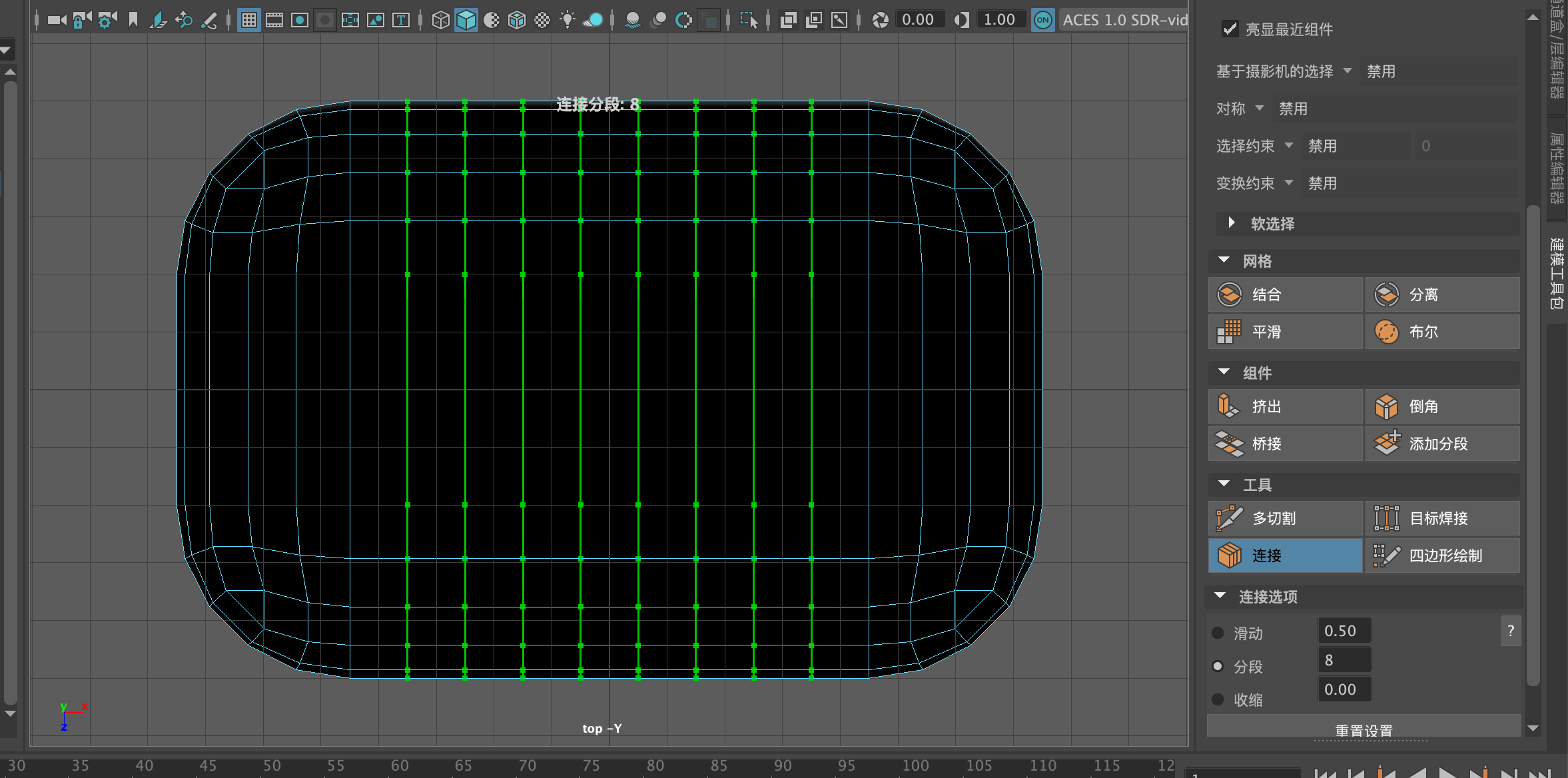
Task: Toggle the viewport grid display icon
Action: click(x=248, y=20)
